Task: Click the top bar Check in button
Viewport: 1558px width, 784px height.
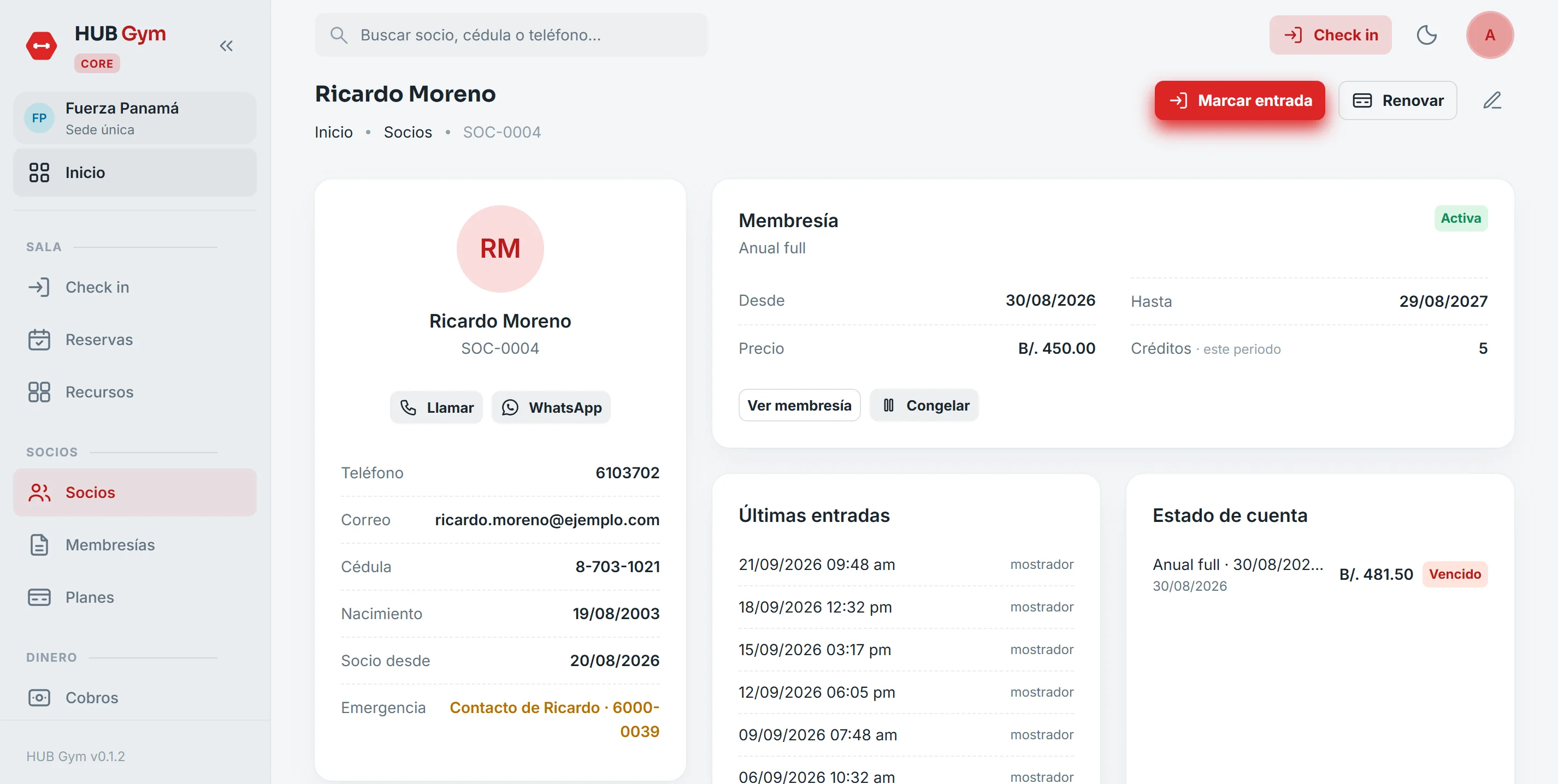Action: 1331,35
